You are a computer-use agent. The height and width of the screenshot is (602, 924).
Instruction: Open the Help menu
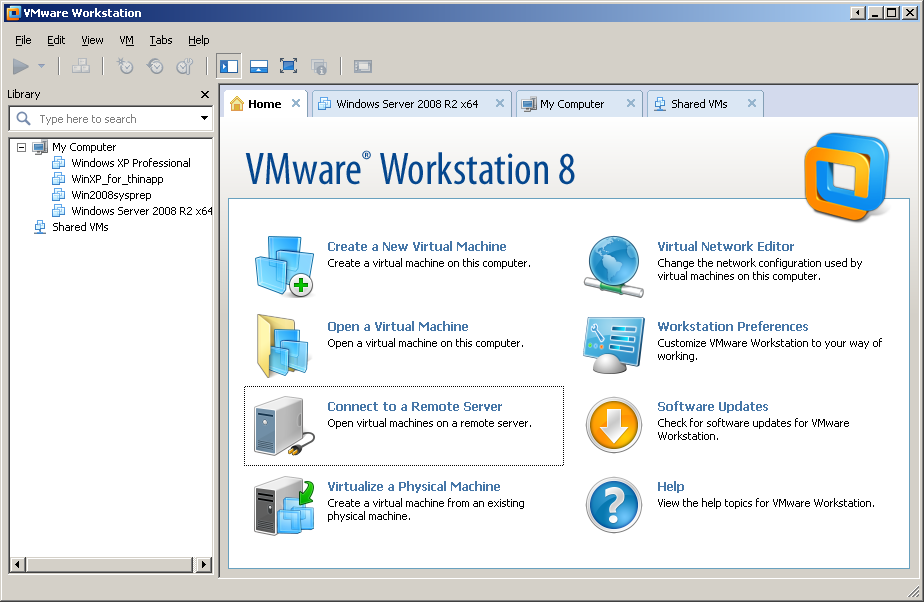coord(199,40)
